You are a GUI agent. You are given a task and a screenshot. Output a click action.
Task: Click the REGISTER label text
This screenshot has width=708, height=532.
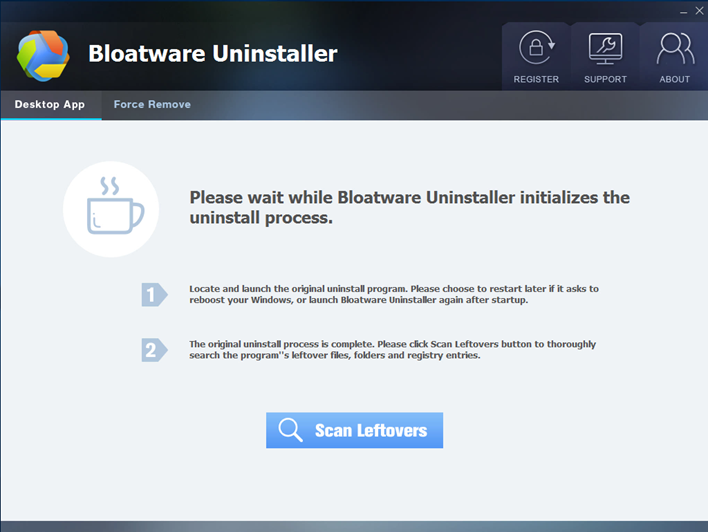click(x=536, y=79)
